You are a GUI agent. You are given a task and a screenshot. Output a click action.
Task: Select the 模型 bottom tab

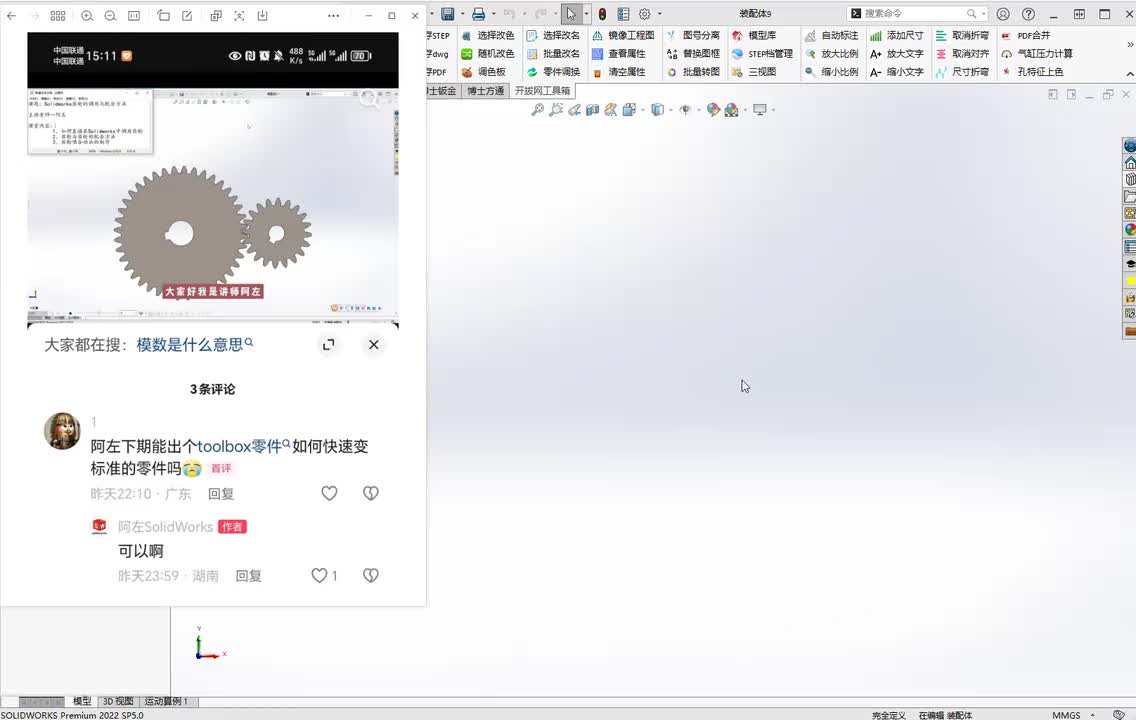(82, 701)
